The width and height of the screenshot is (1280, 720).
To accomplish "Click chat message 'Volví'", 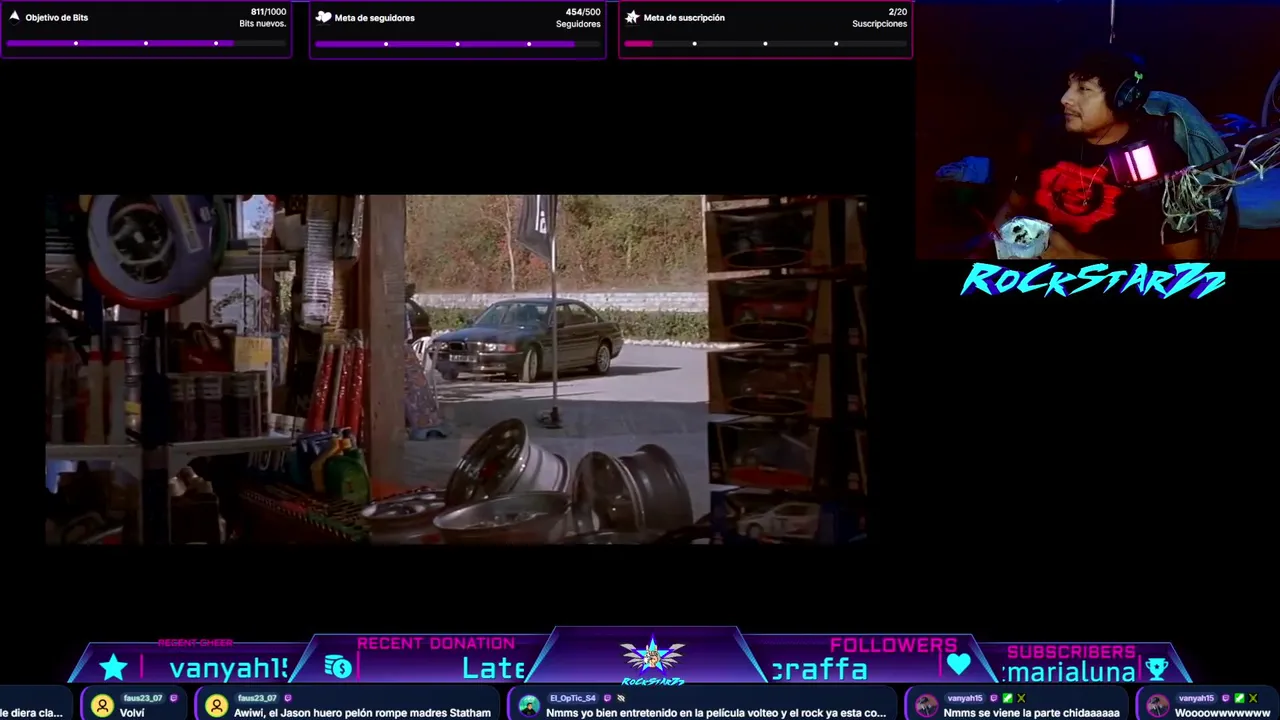I will [x=132, y=713].
